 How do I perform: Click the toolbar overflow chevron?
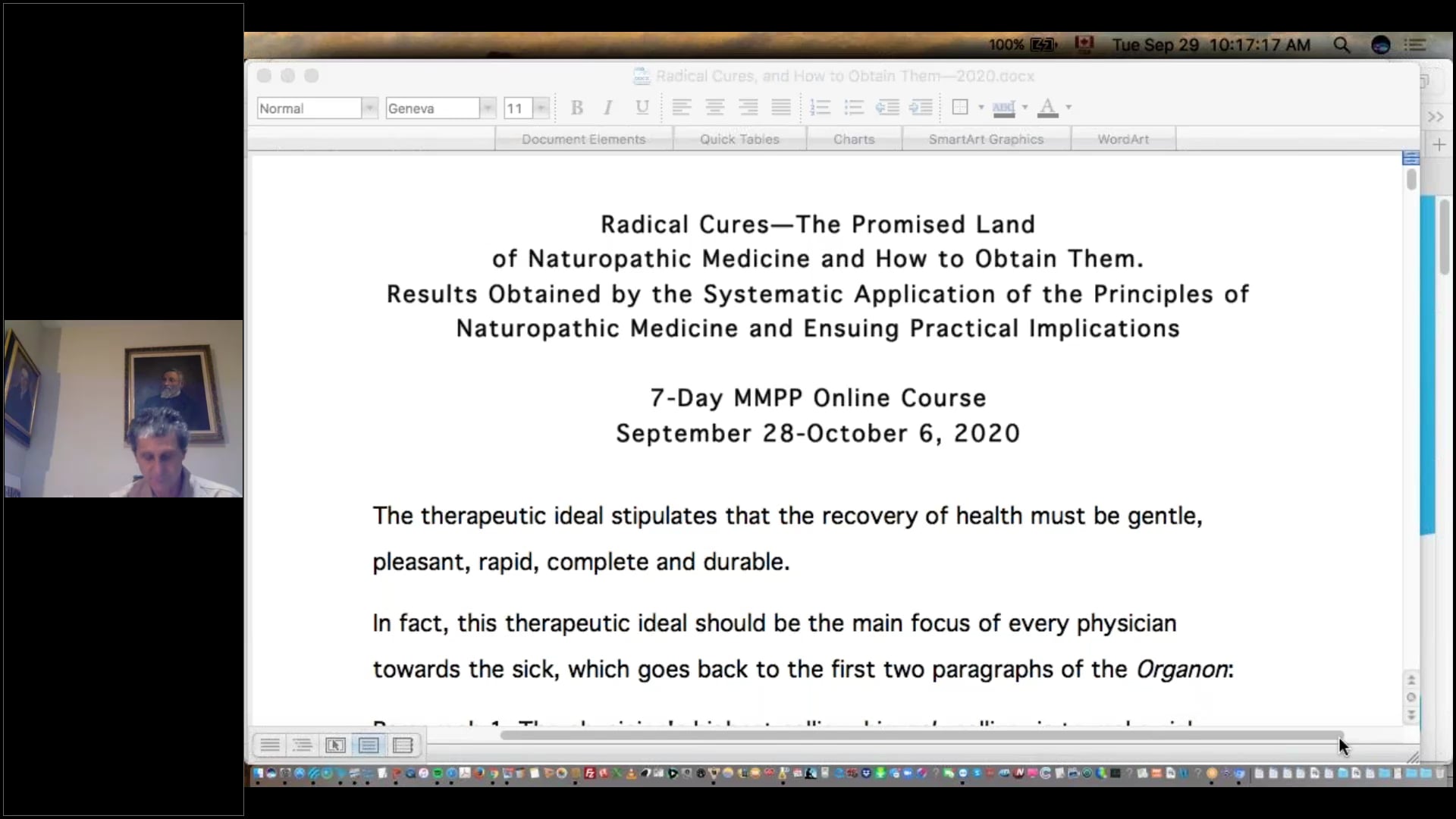pos(1436,117)
